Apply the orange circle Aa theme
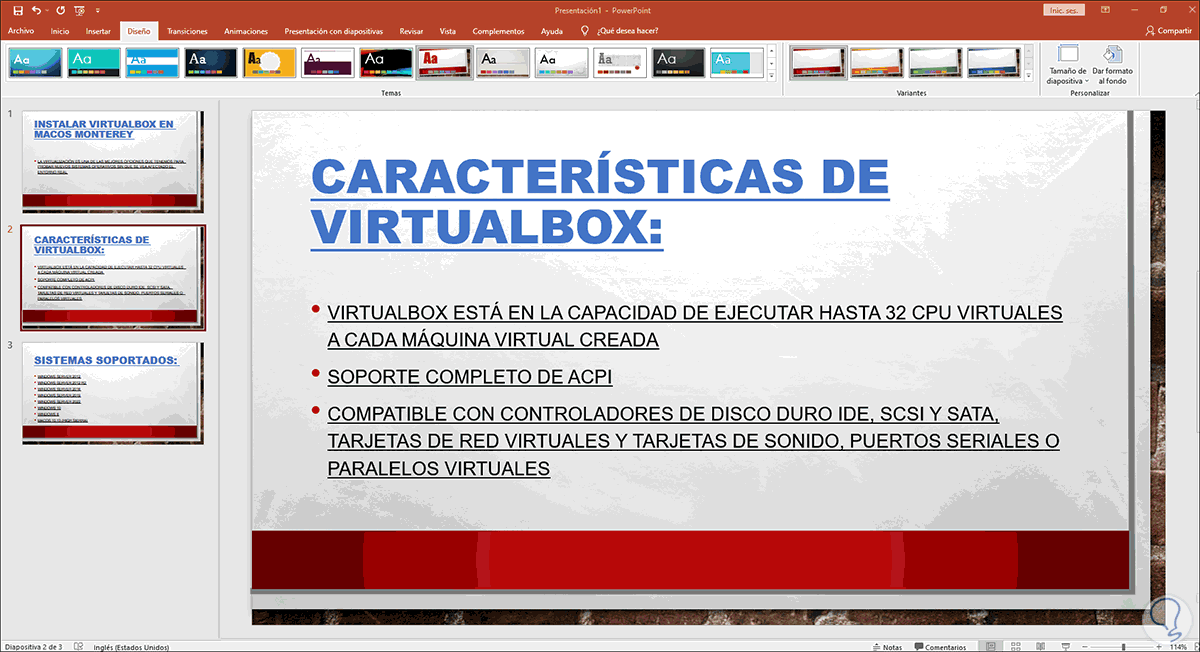Screen dimensions: 1200x652 pyautogui.click(x=269, y=63)
